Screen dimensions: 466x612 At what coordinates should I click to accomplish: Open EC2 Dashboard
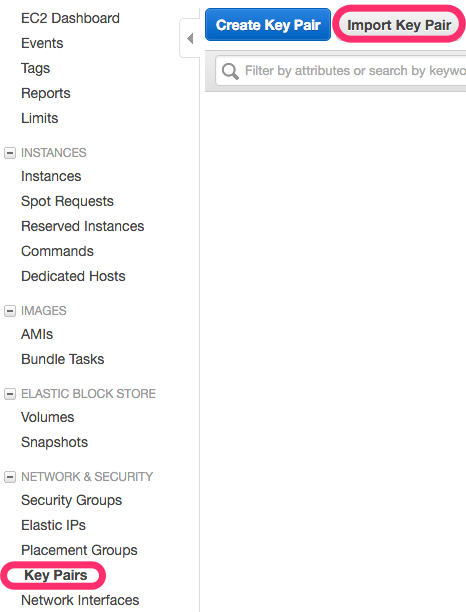70,18
